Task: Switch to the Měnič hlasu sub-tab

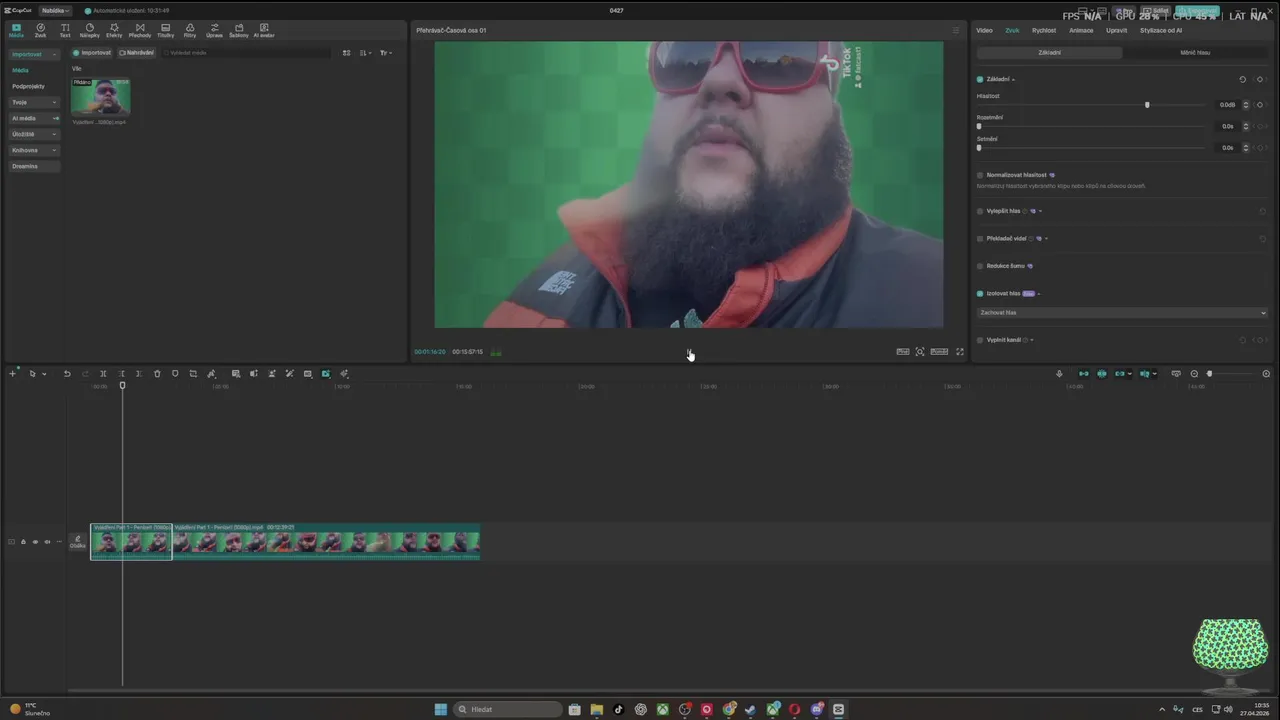Action: 1195,52
